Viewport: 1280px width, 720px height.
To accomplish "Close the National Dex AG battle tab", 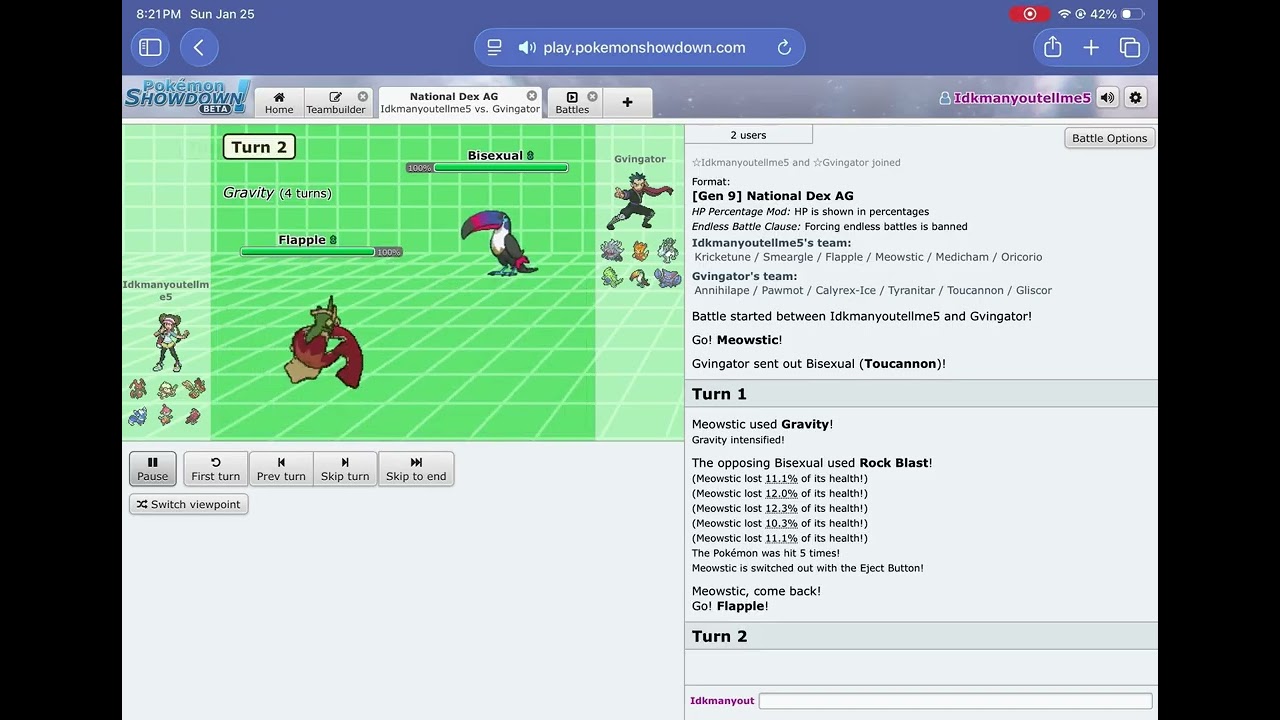I will (x=532, y=96).
